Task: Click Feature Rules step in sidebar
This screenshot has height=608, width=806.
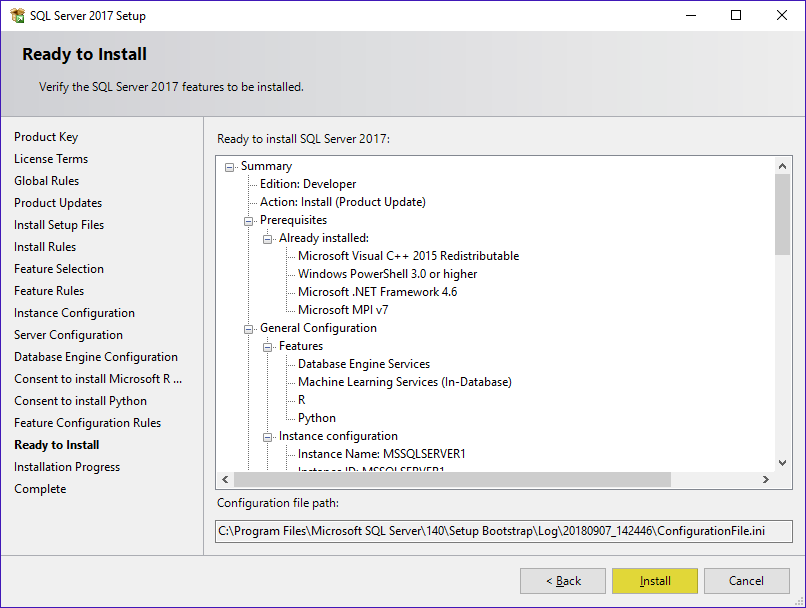Action: pyautogui.click(x=49, y=291)
